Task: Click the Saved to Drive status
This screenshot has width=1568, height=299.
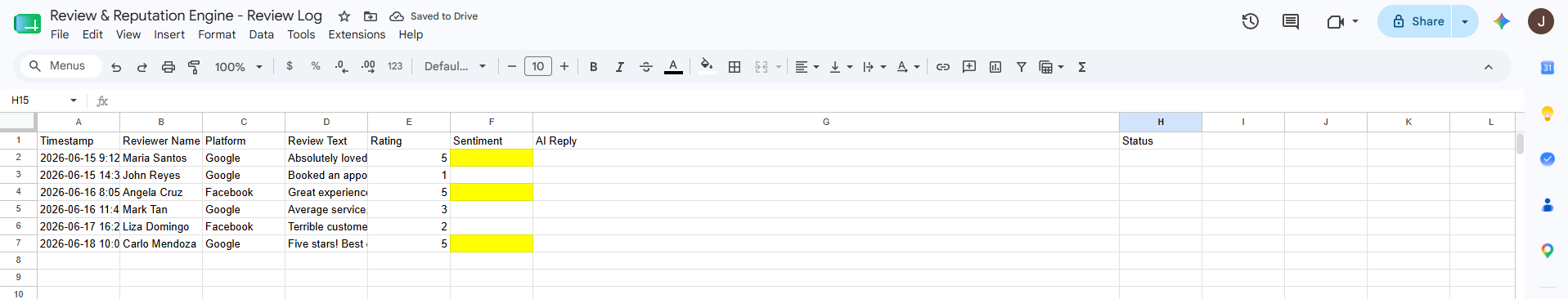Action: click(x=434, y=16)
